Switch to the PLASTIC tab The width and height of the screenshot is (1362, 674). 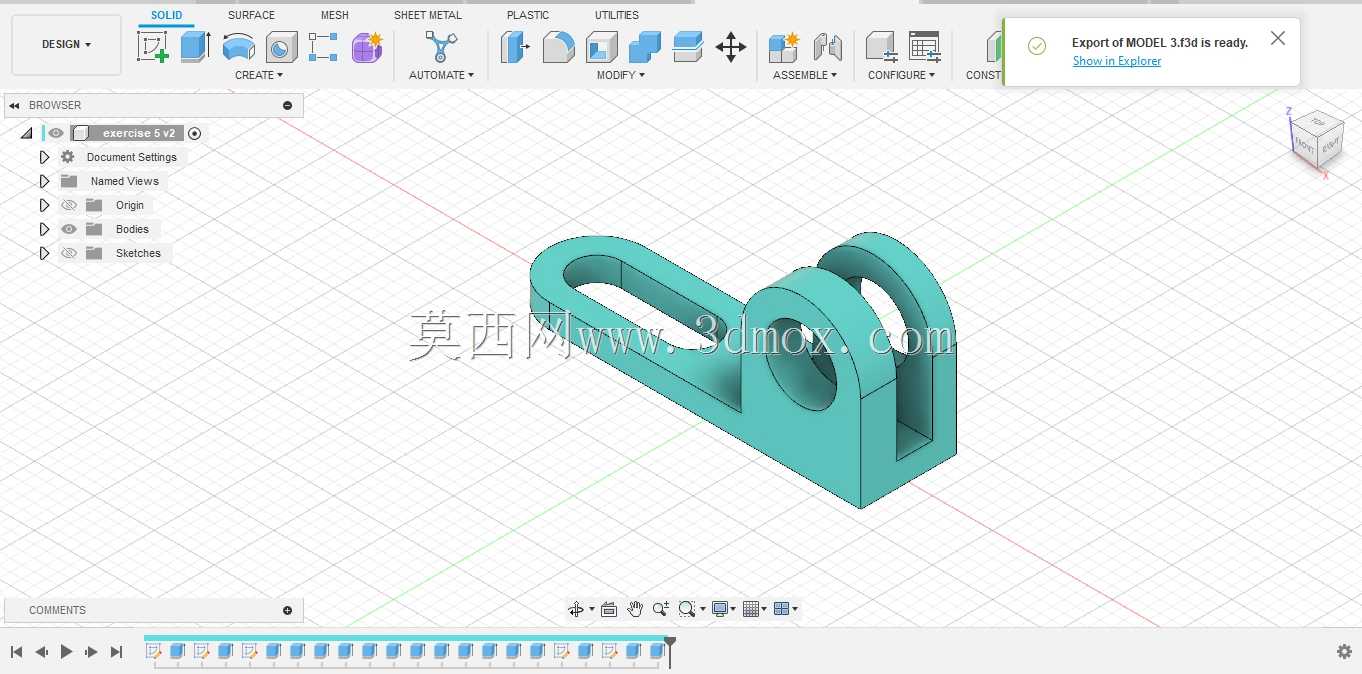coord(528,15)
